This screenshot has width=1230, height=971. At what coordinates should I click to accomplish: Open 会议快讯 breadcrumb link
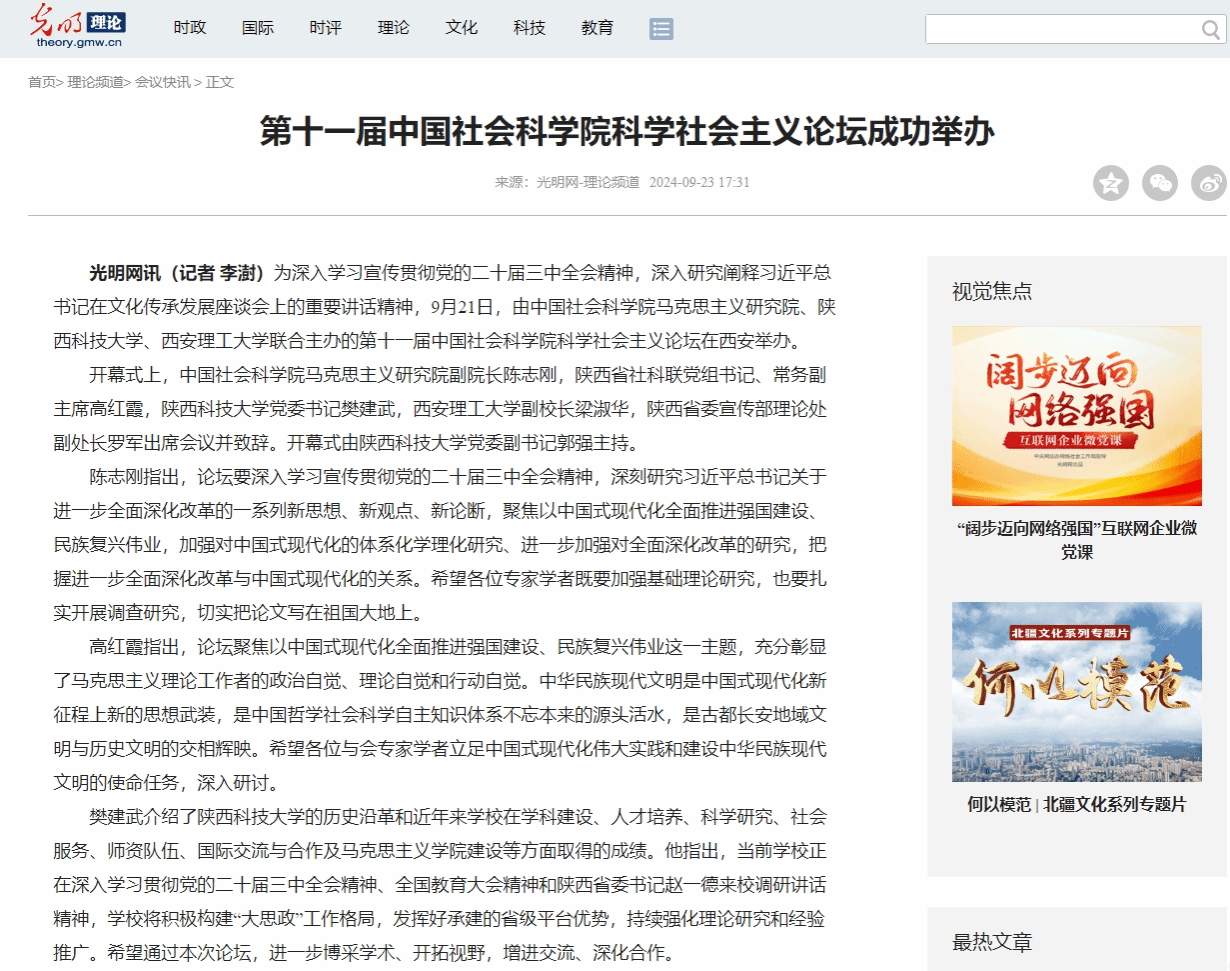point(162,82)
